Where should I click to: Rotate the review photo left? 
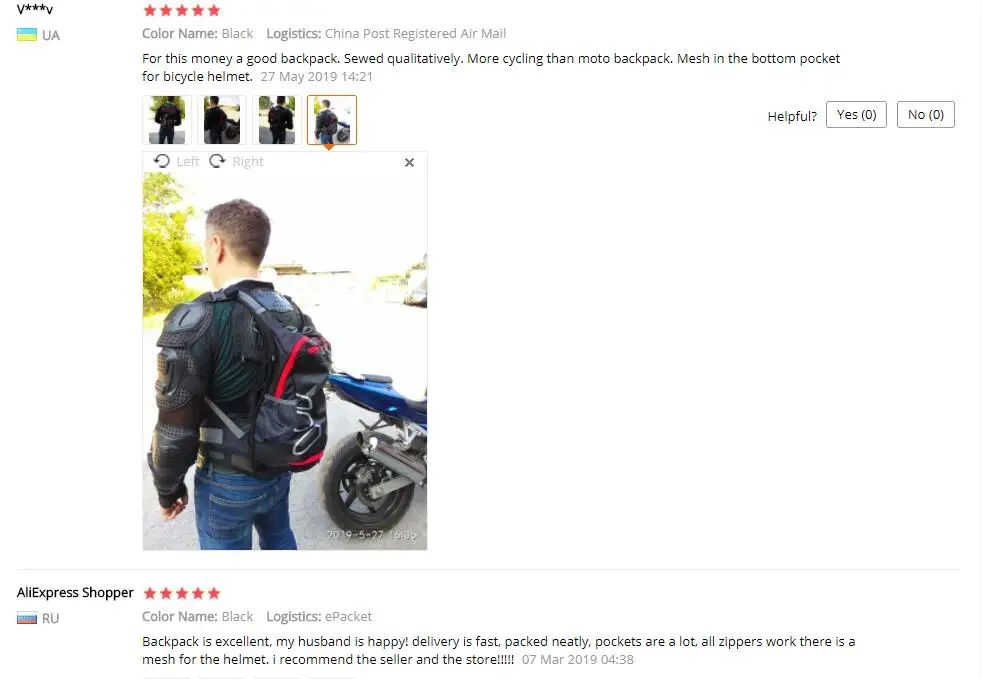pos(176,162)
